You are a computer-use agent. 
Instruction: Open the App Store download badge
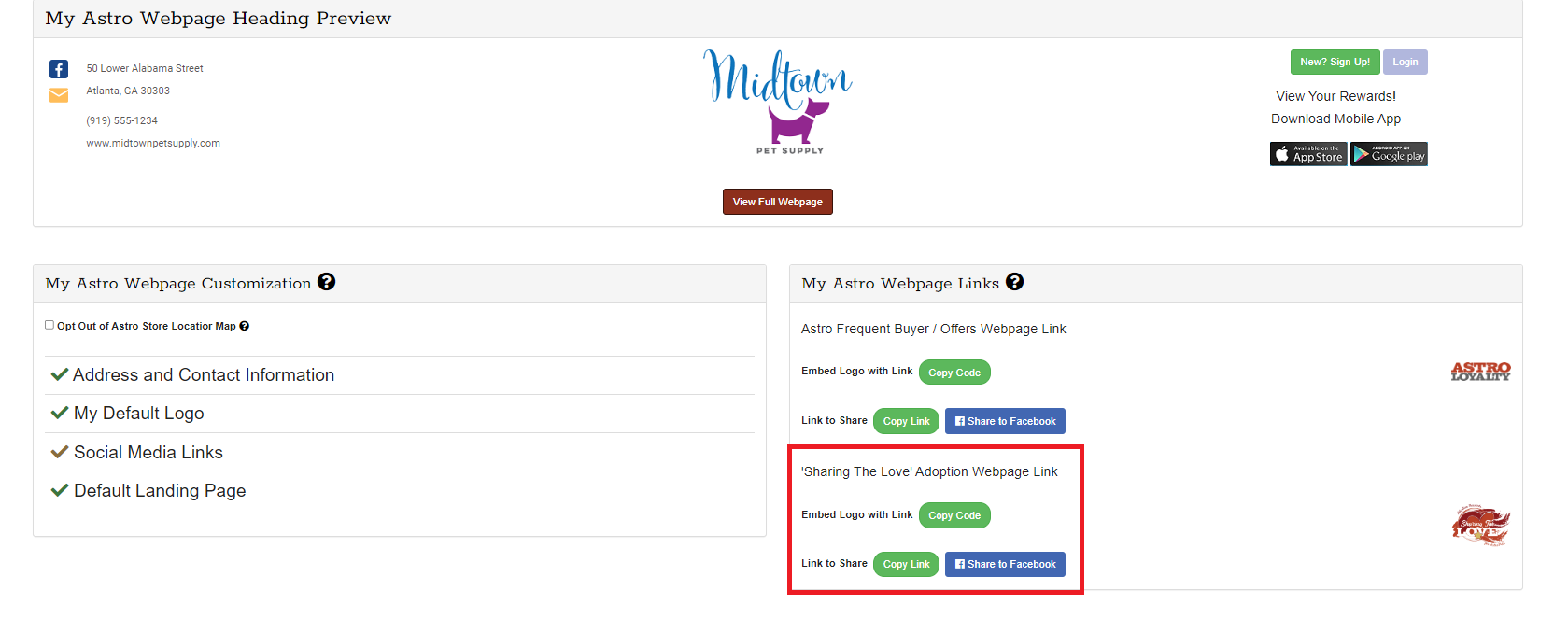(x=1307, y=154)
